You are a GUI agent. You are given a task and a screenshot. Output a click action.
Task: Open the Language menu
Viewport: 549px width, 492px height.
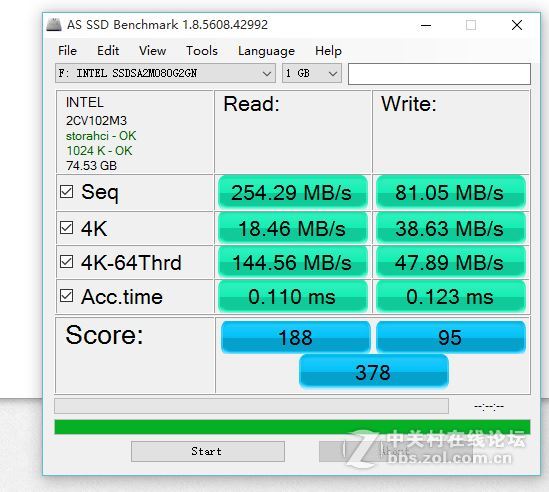coord(266,51)
